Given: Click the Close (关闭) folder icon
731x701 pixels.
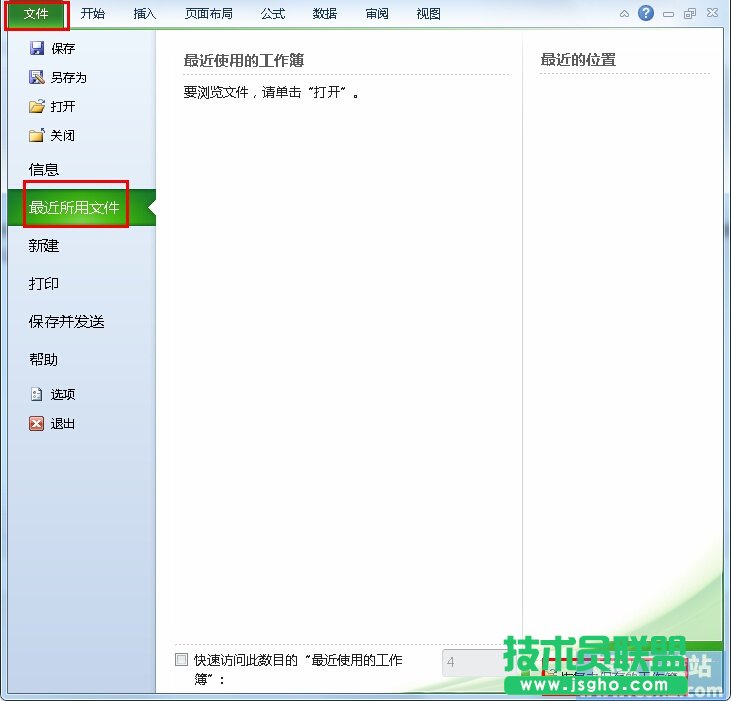Looking at the screenshot, I should [37, 135].
